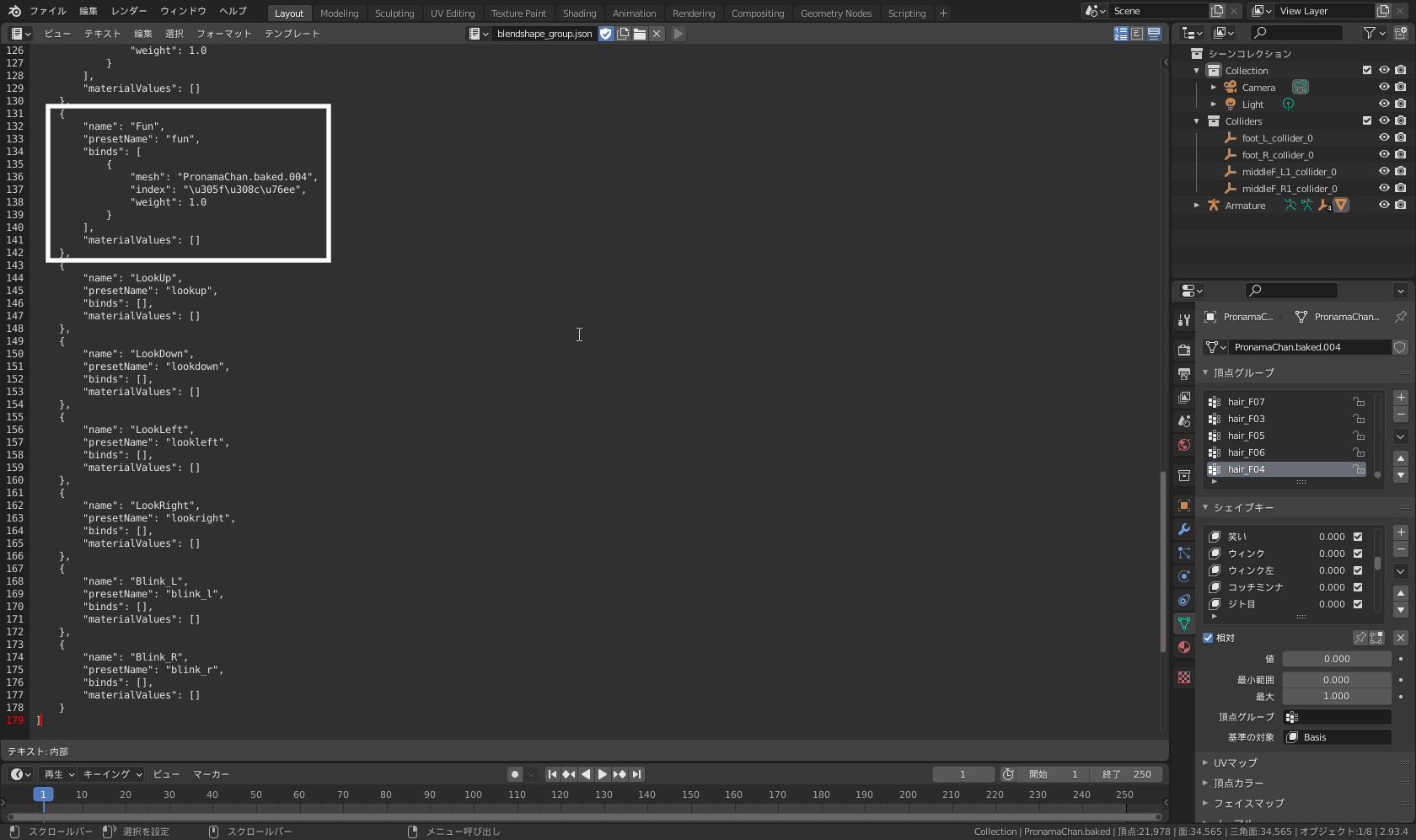This screenshot has height=840, width=1416.
Task: Open the Material properties tab
Action: [1184, 647]
